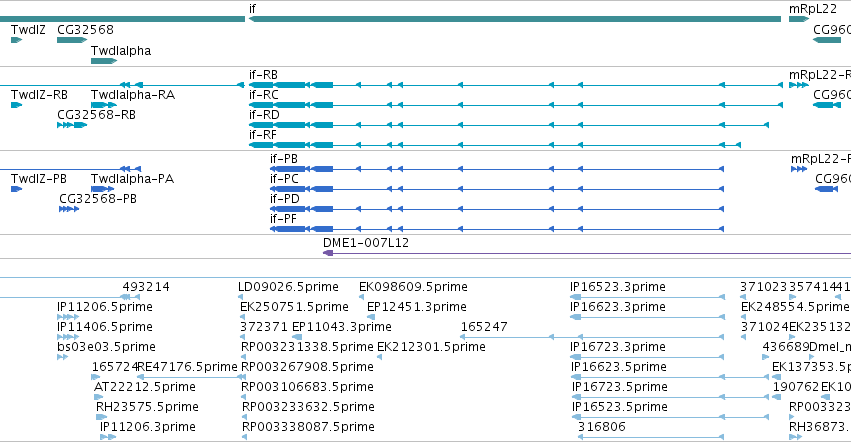Viewport: 851px width, 442px height.
Task: Select the TwdlZ gene arrow
Action: [x=16, y=40]
